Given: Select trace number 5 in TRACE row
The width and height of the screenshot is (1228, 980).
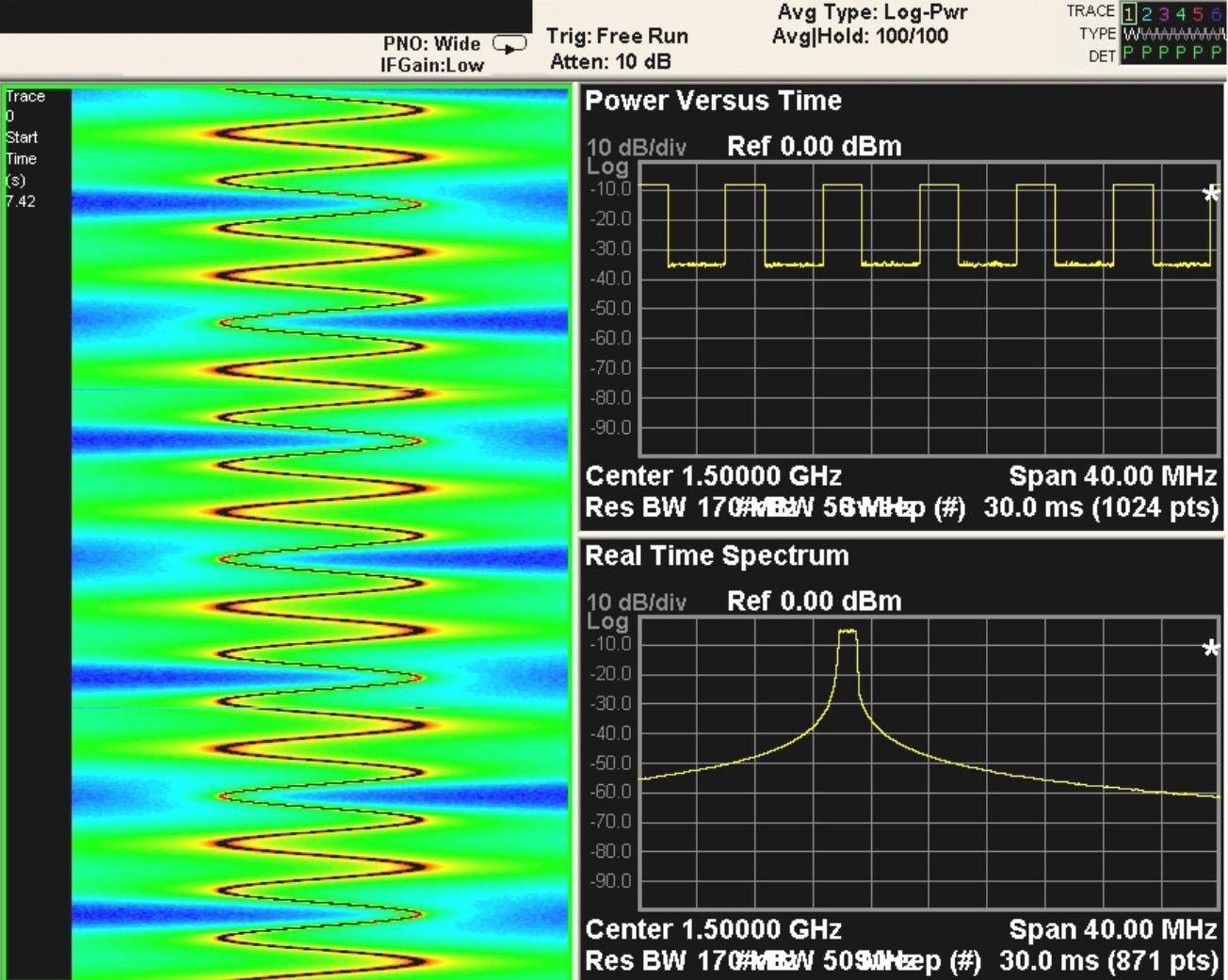Looking at the screenshot, I should (1198, 13).
